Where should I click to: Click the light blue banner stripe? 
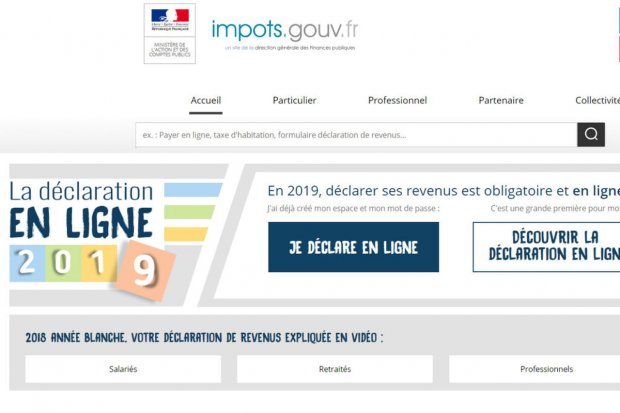193,189
